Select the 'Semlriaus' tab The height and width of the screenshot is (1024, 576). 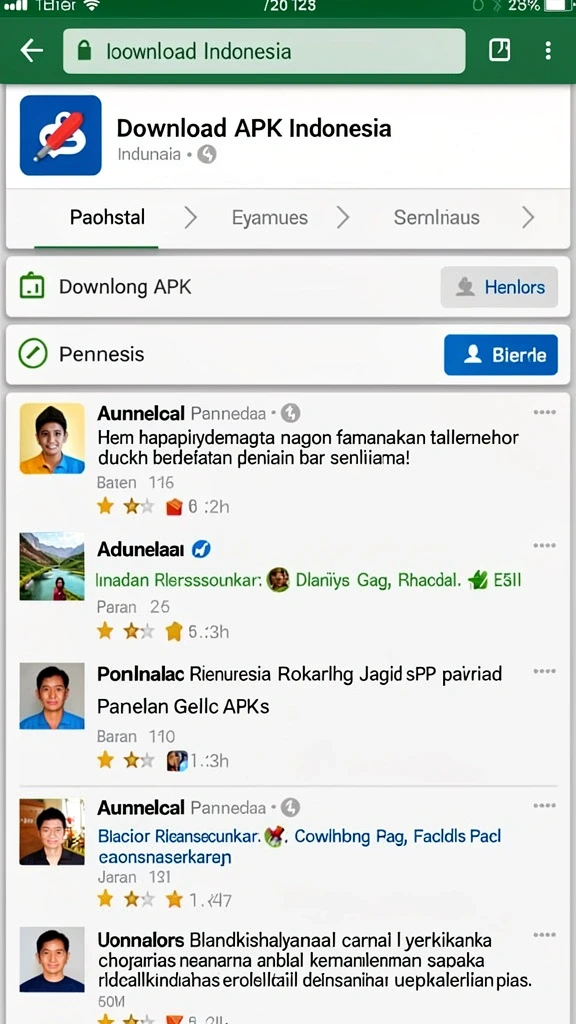[x=436, y=217]
